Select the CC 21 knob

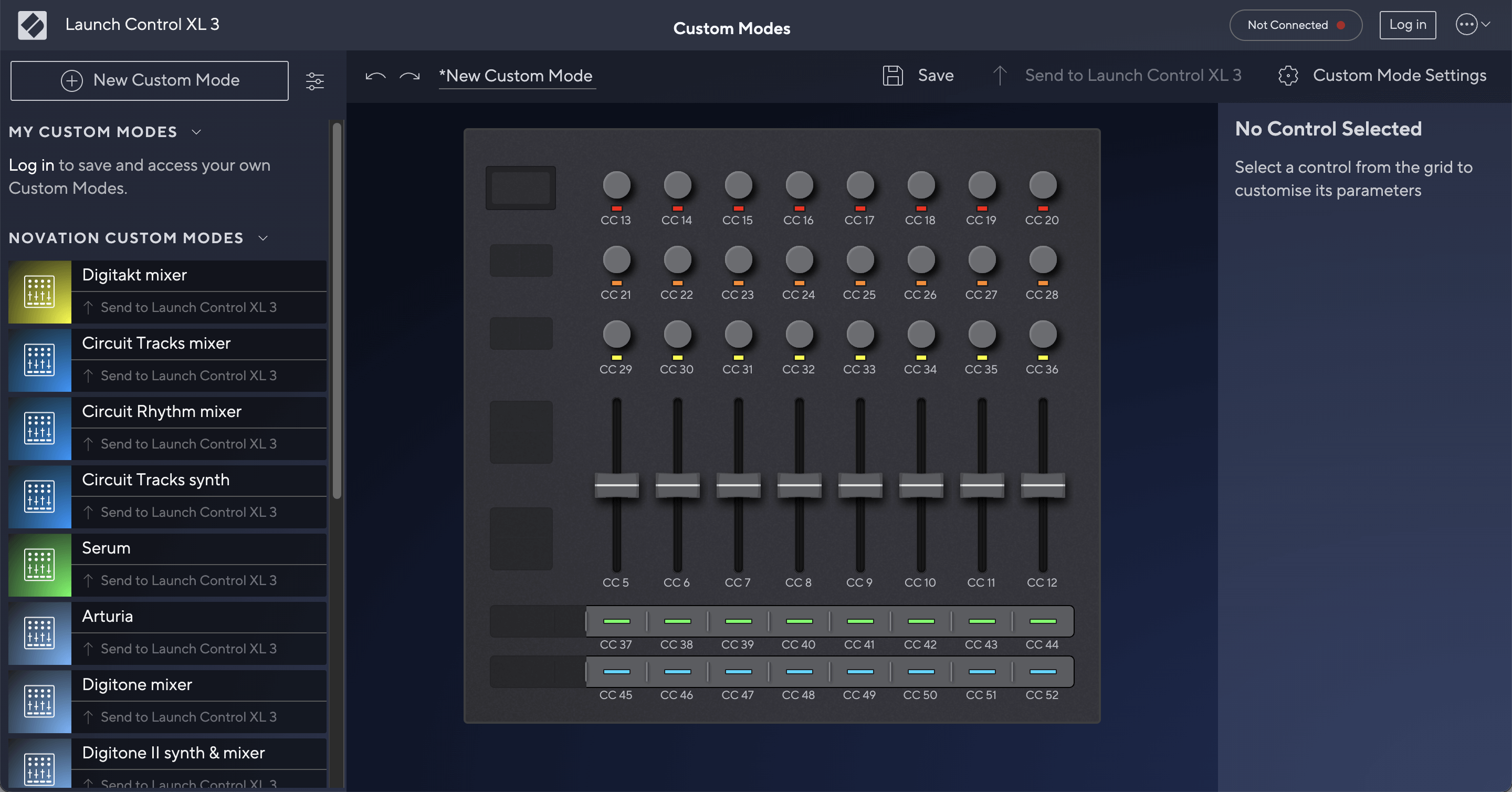[616, 259]
